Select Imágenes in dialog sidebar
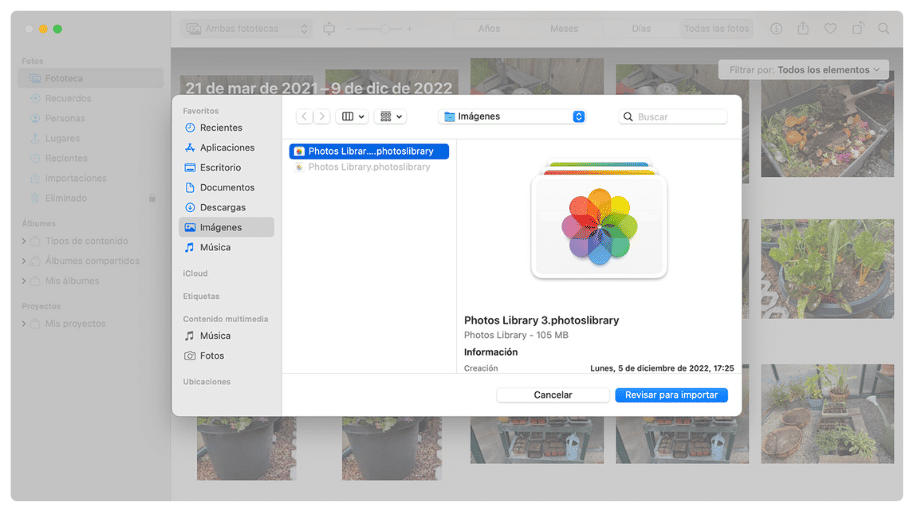Image resolution: width=914 pixels, height=509 pixels. tap(226, 227)
